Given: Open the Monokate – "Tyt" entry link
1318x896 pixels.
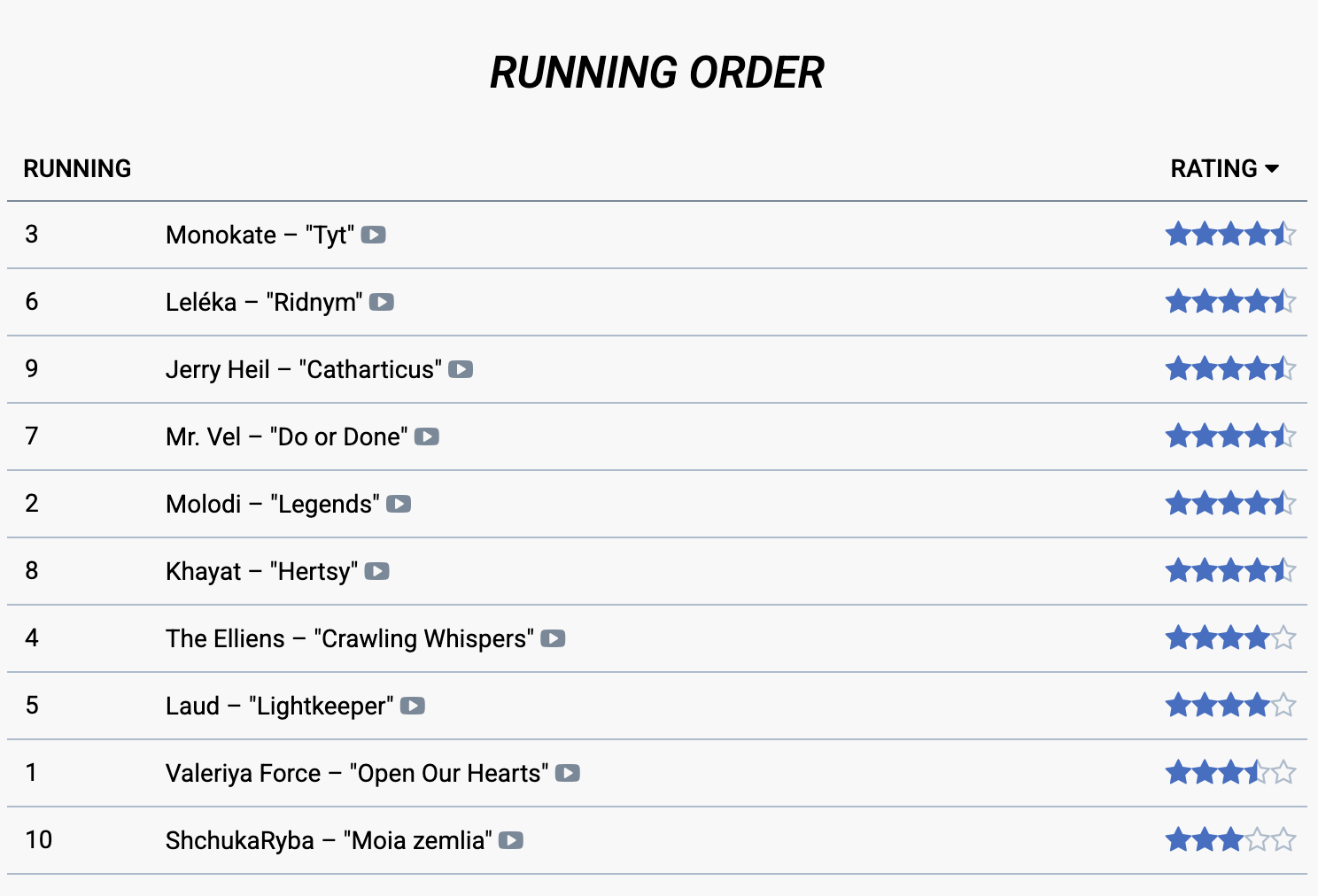Looking at the screenshot, I should point(260,236).
